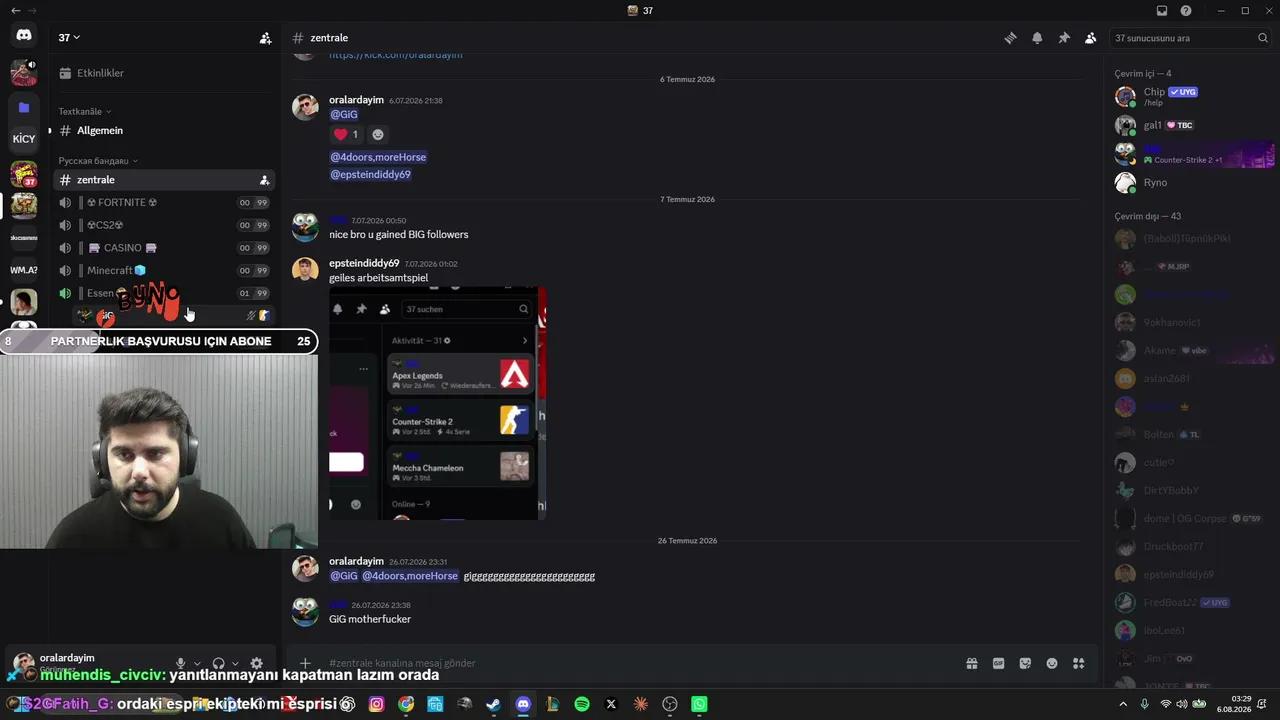
Task: Open the WM.A? server
Action: tap(24, 270)
